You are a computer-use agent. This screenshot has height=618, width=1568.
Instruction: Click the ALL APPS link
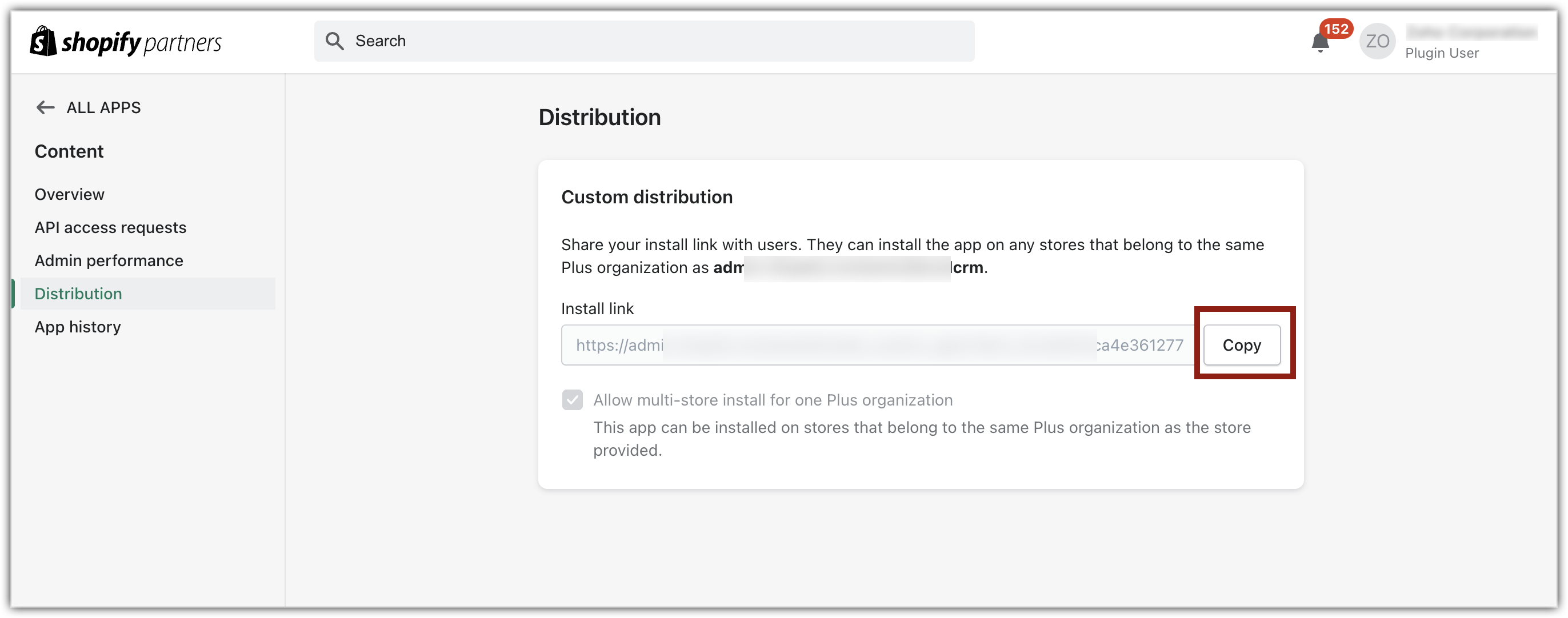coord(103,107)
